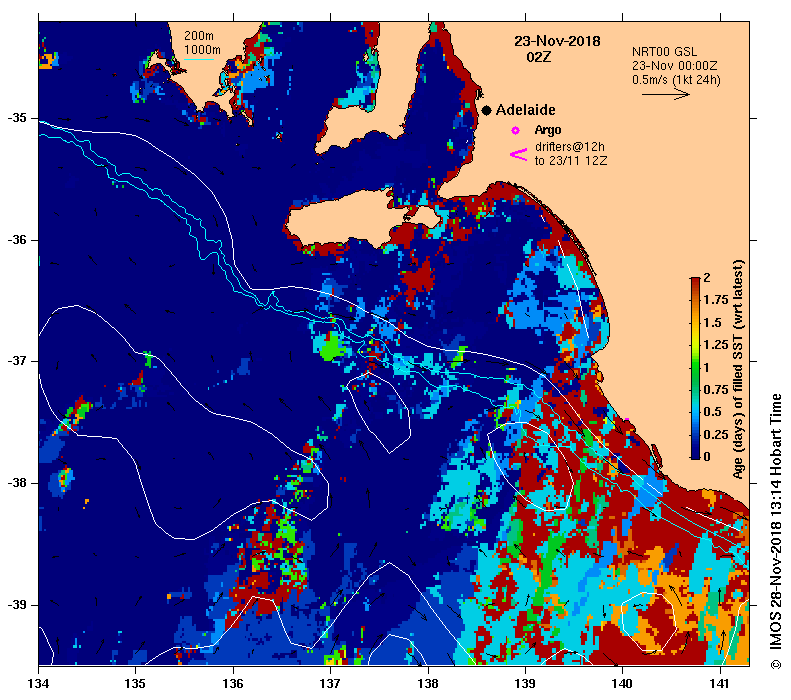The height and width of the screenshot is (700, 791).
Task: Click the longitude label 137
Action: click(330, 683)
